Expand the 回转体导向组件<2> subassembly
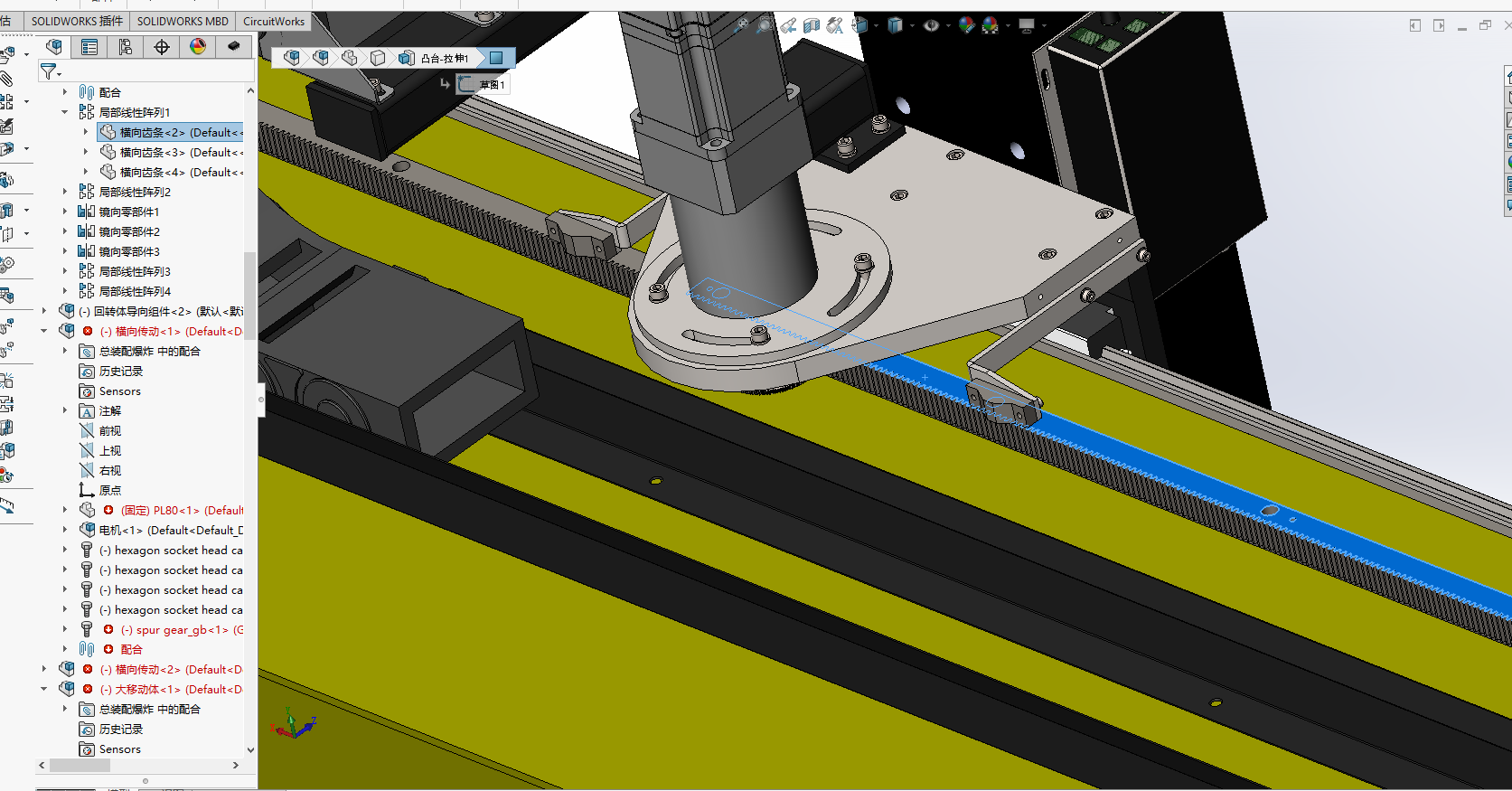This screenshot has width=1512, height=791. [43, 311]
